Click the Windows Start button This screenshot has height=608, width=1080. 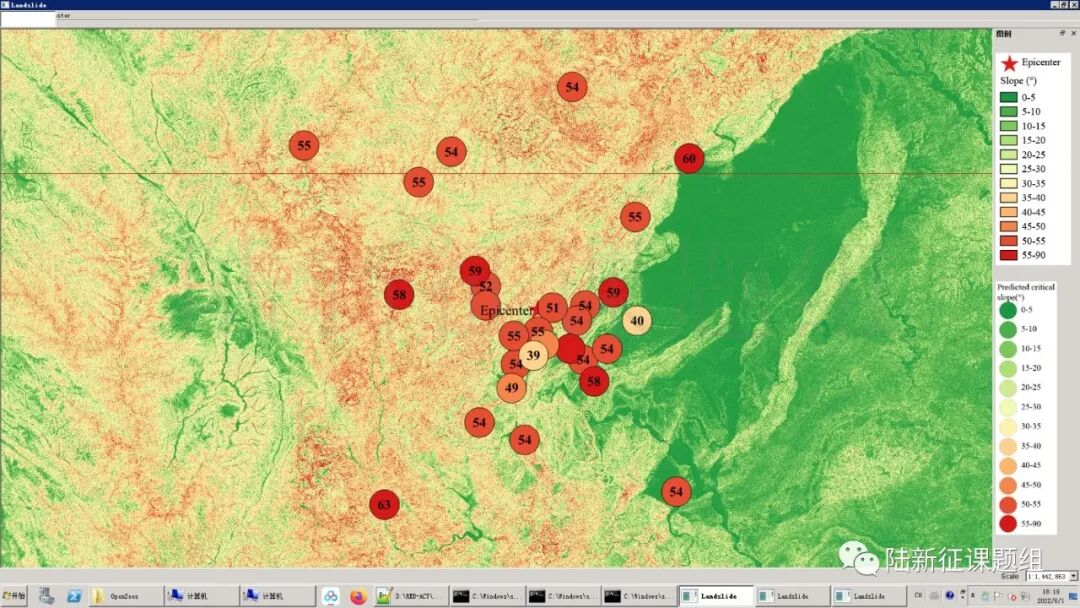pyautogui.click(x=14, y=596)
